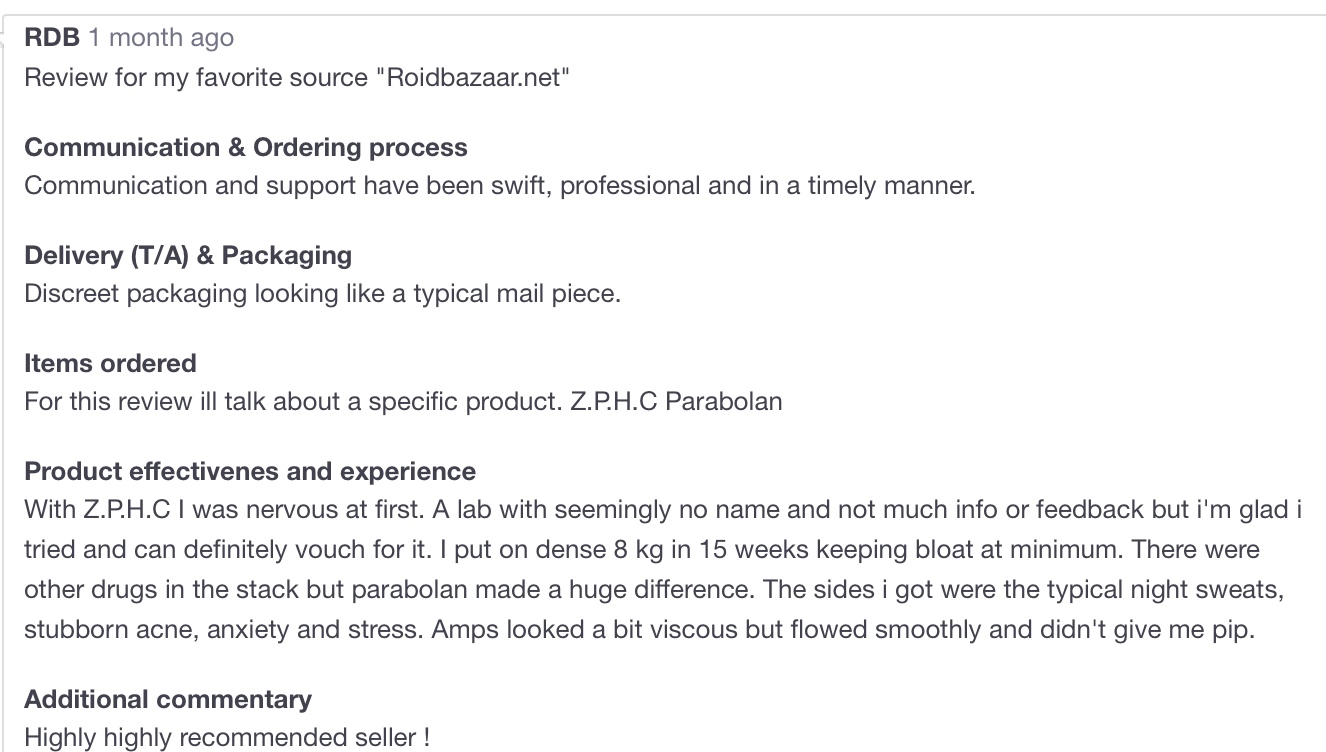
Task: Click the "Additional commentary" heading
Action: coord(168,699)
